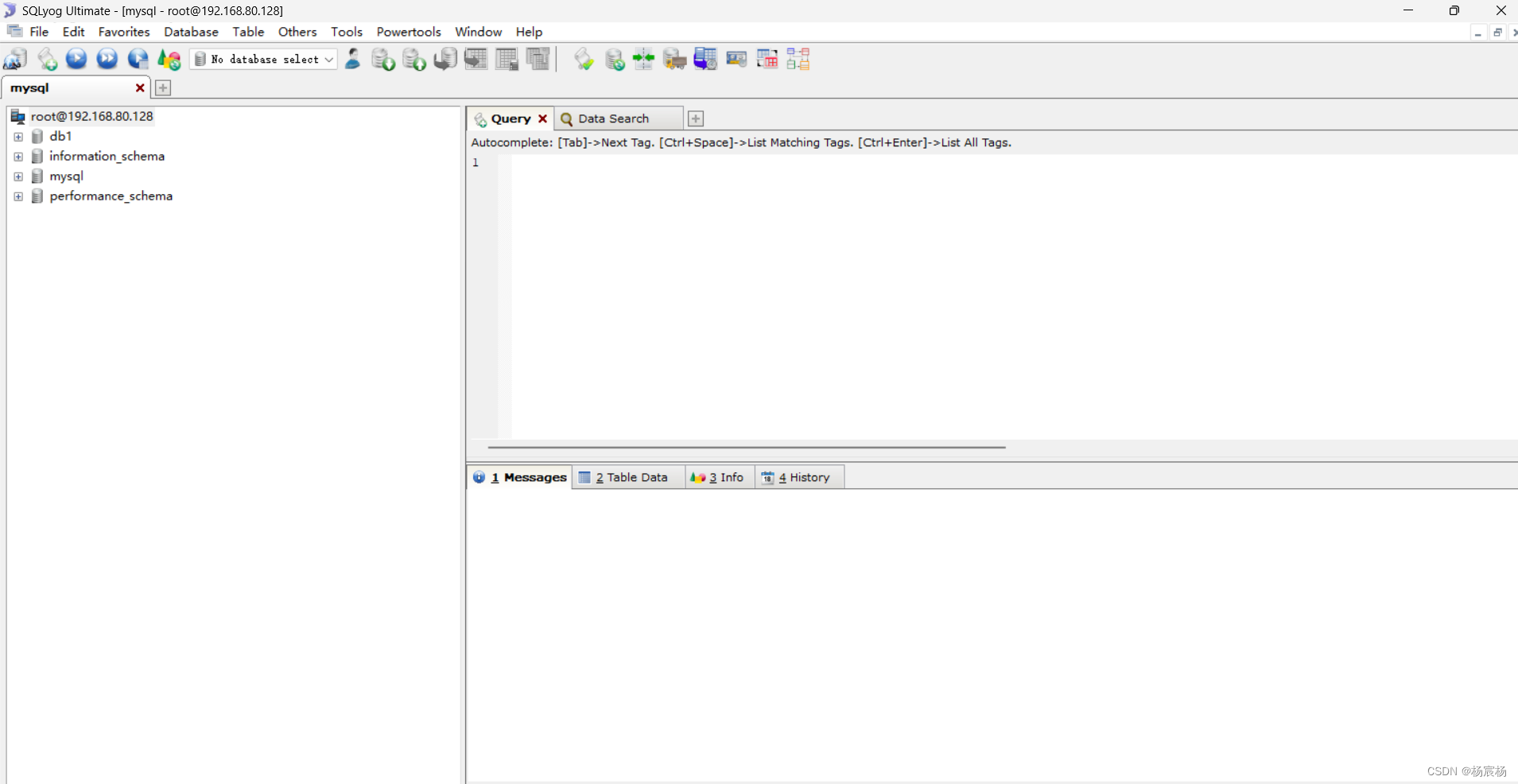Image resolution: width=1518 pixels, height=784 pixels.
Task: Click the Refresh Object Browser shapes icon
Action: (169, 59)
